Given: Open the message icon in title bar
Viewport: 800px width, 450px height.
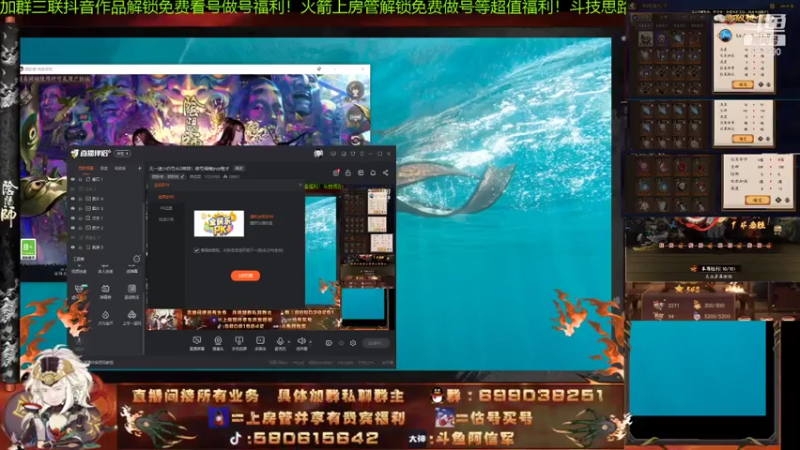Looking at the screenshot, I should click(333, 154).
